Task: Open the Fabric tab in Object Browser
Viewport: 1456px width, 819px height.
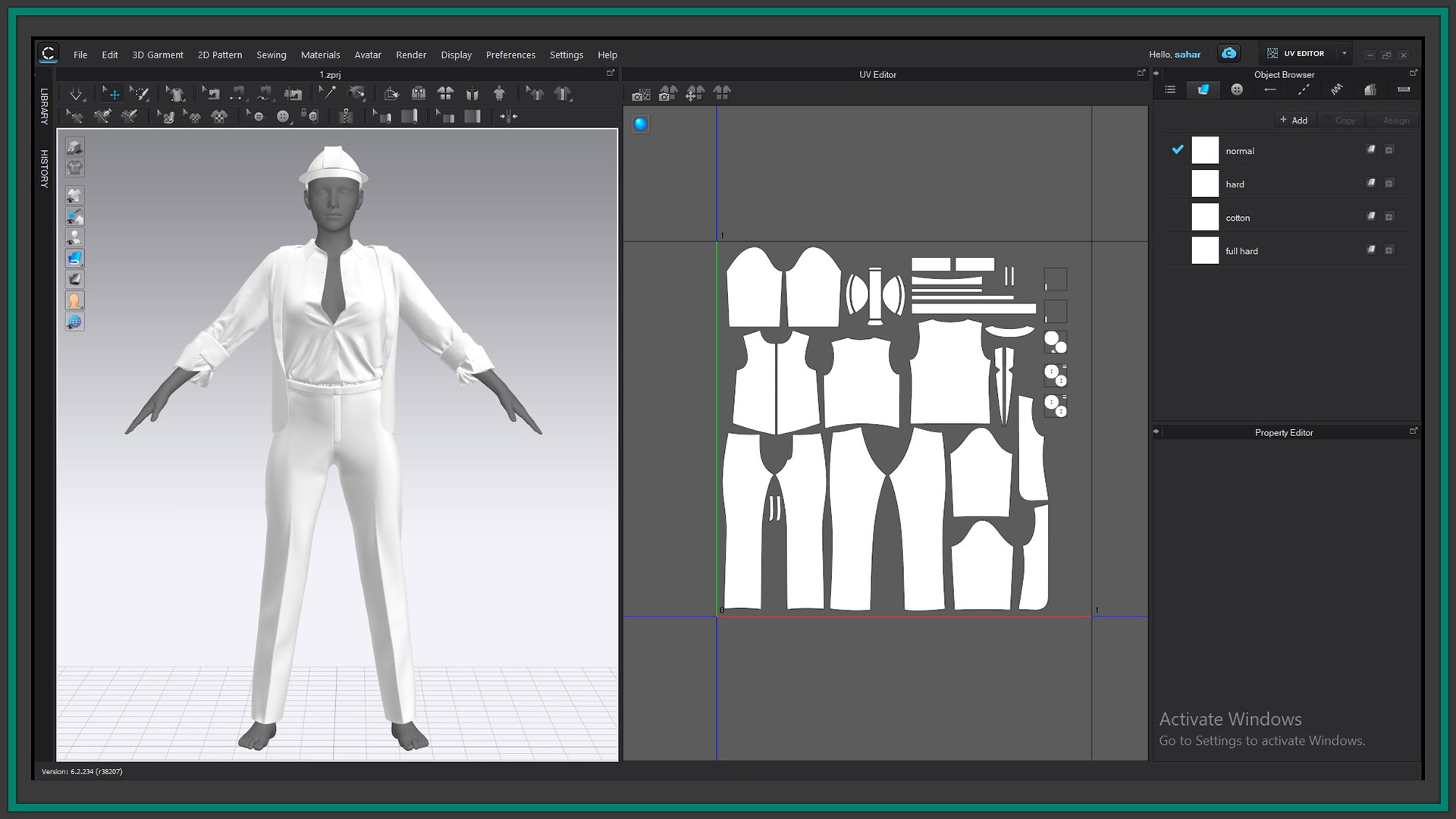Action: click(1203, 89)
